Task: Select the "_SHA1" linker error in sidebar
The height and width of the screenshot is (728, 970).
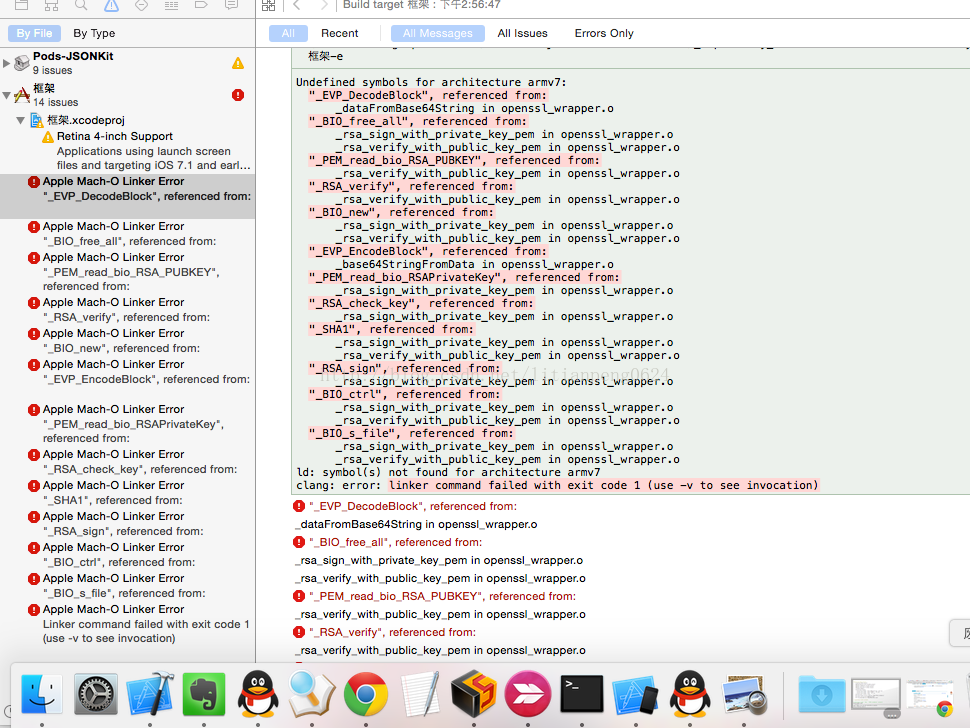Action: (x=127, y=493)
